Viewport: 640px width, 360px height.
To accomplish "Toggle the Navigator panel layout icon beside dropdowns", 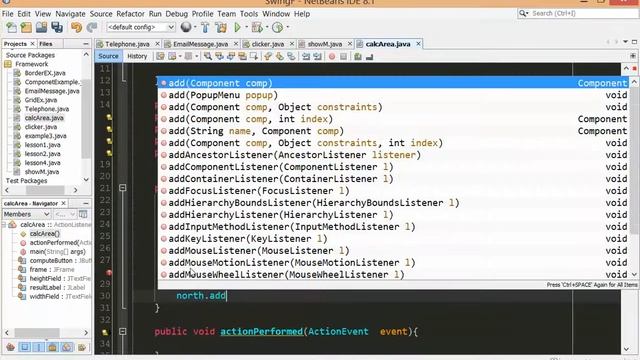I will (83, 214).
